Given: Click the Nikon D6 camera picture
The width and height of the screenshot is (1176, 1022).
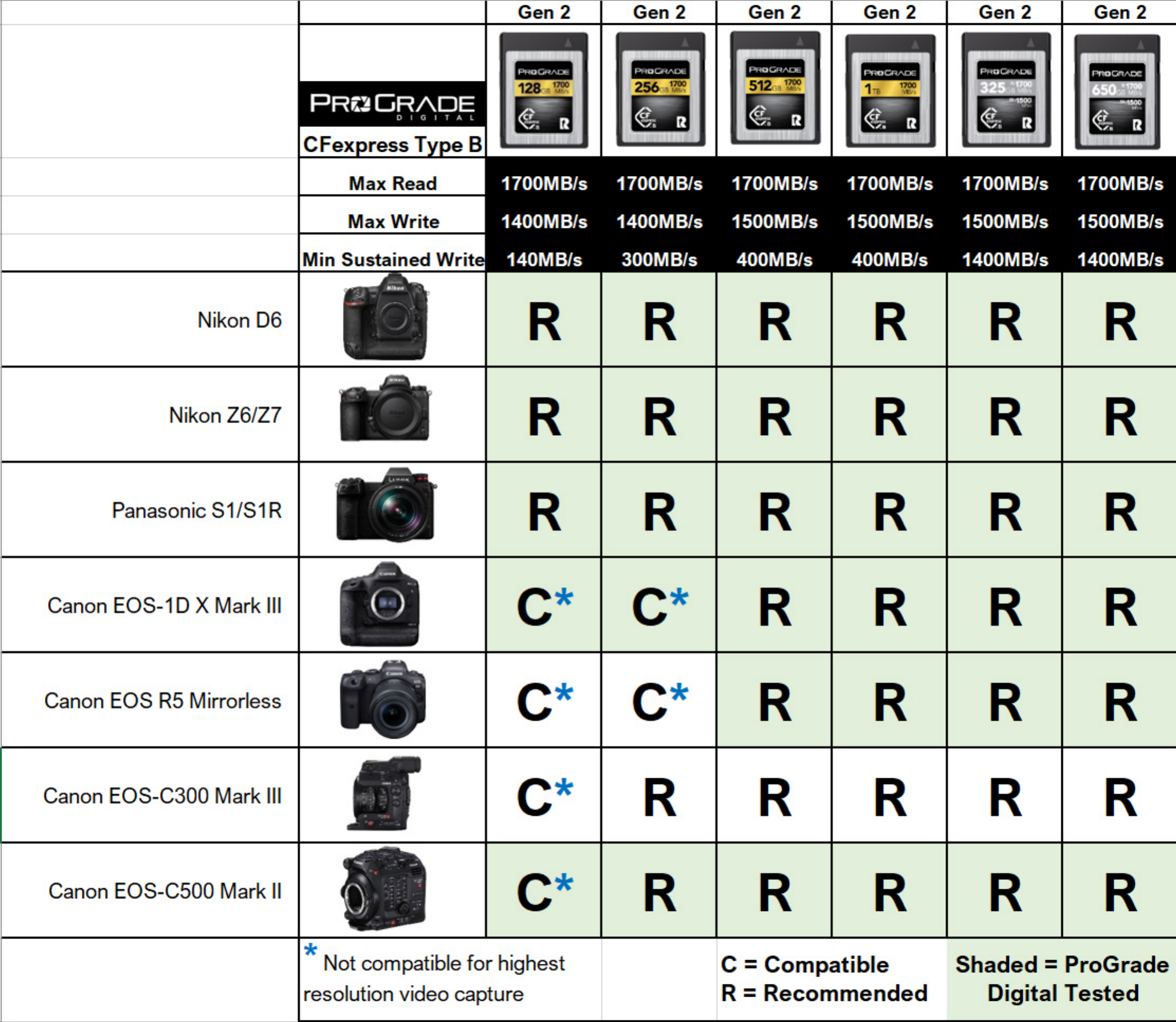Looking at the screenshot, I should click(385, 317).
